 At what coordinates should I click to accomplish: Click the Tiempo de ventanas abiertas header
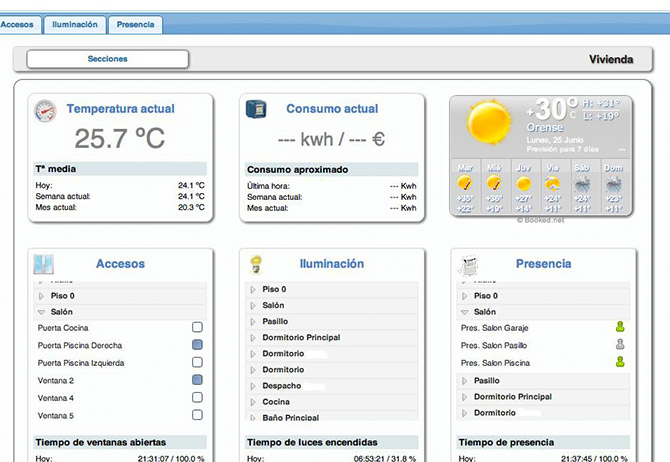(120, 442)
